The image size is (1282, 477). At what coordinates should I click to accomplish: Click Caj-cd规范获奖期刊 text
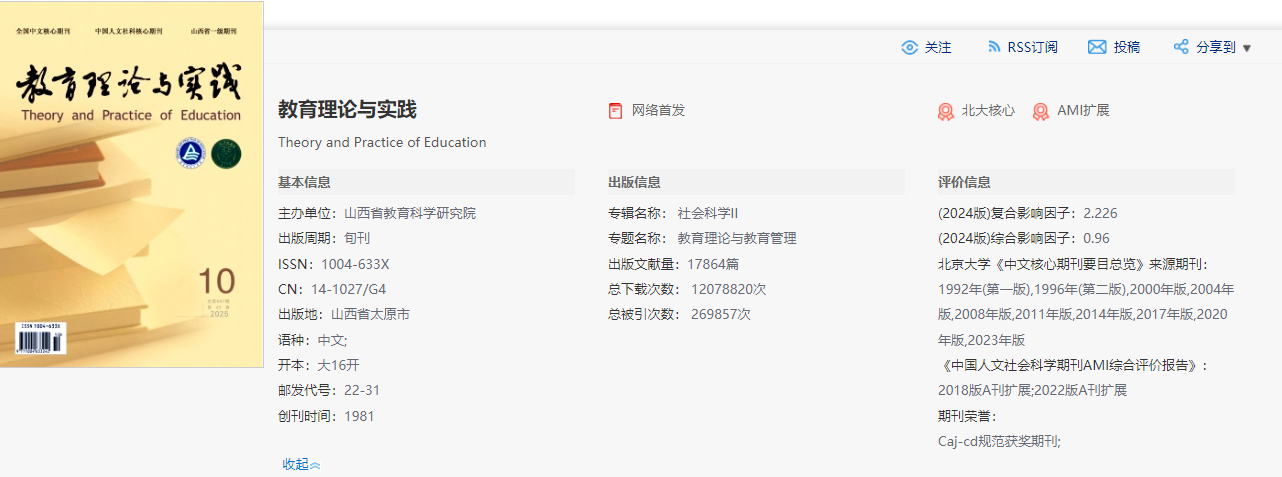point(999,441)
